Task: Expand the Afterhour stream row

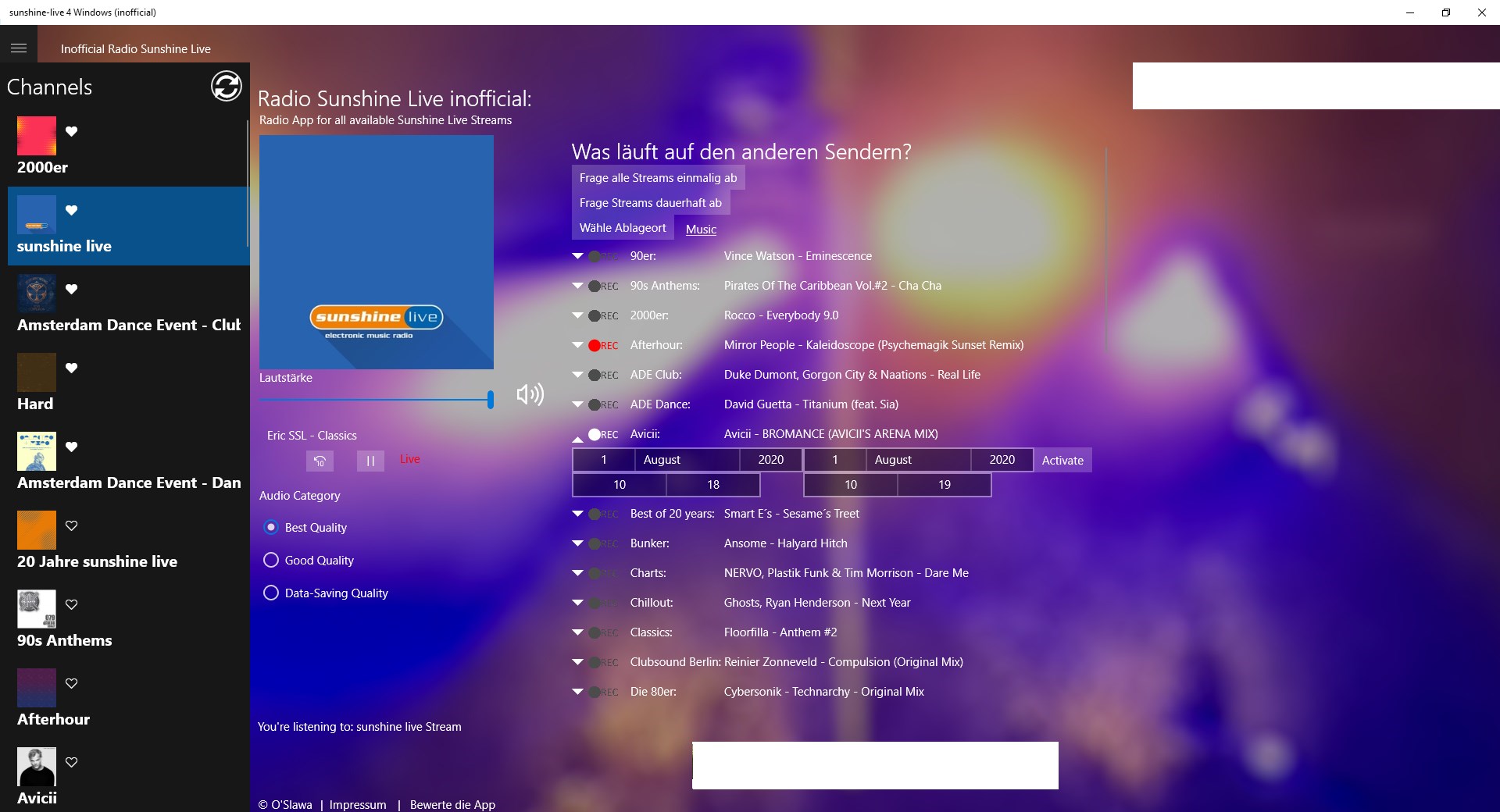Action: pyautogui.click(x=578, y=345)
